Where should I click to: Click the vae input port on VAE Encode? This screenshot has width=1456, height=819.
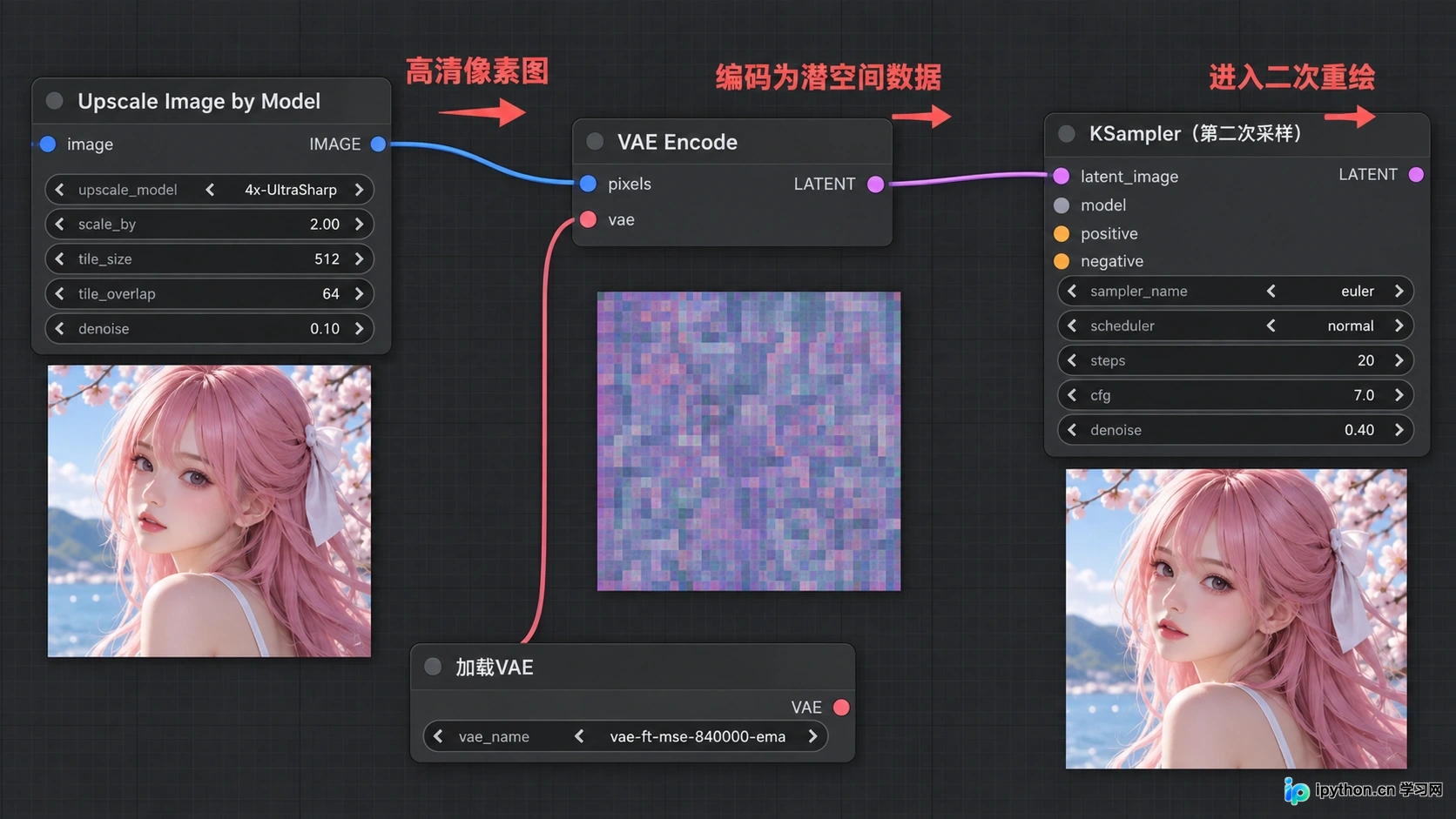pos(588,219)
